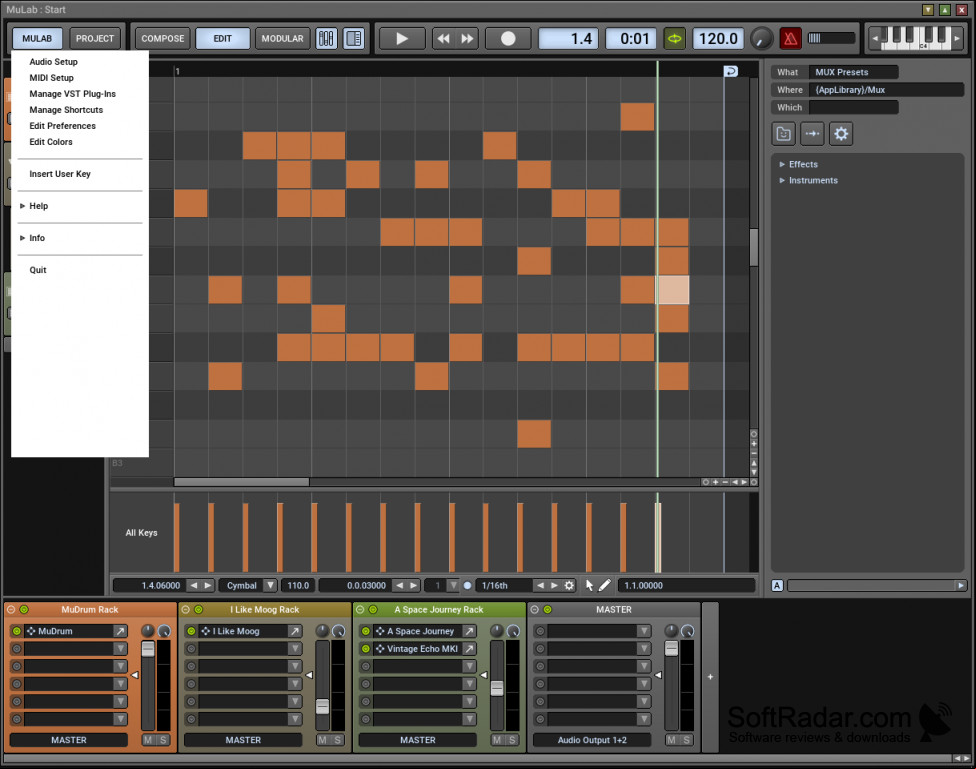Open the Audio Output 1+2 selector

tap(592, 740)
